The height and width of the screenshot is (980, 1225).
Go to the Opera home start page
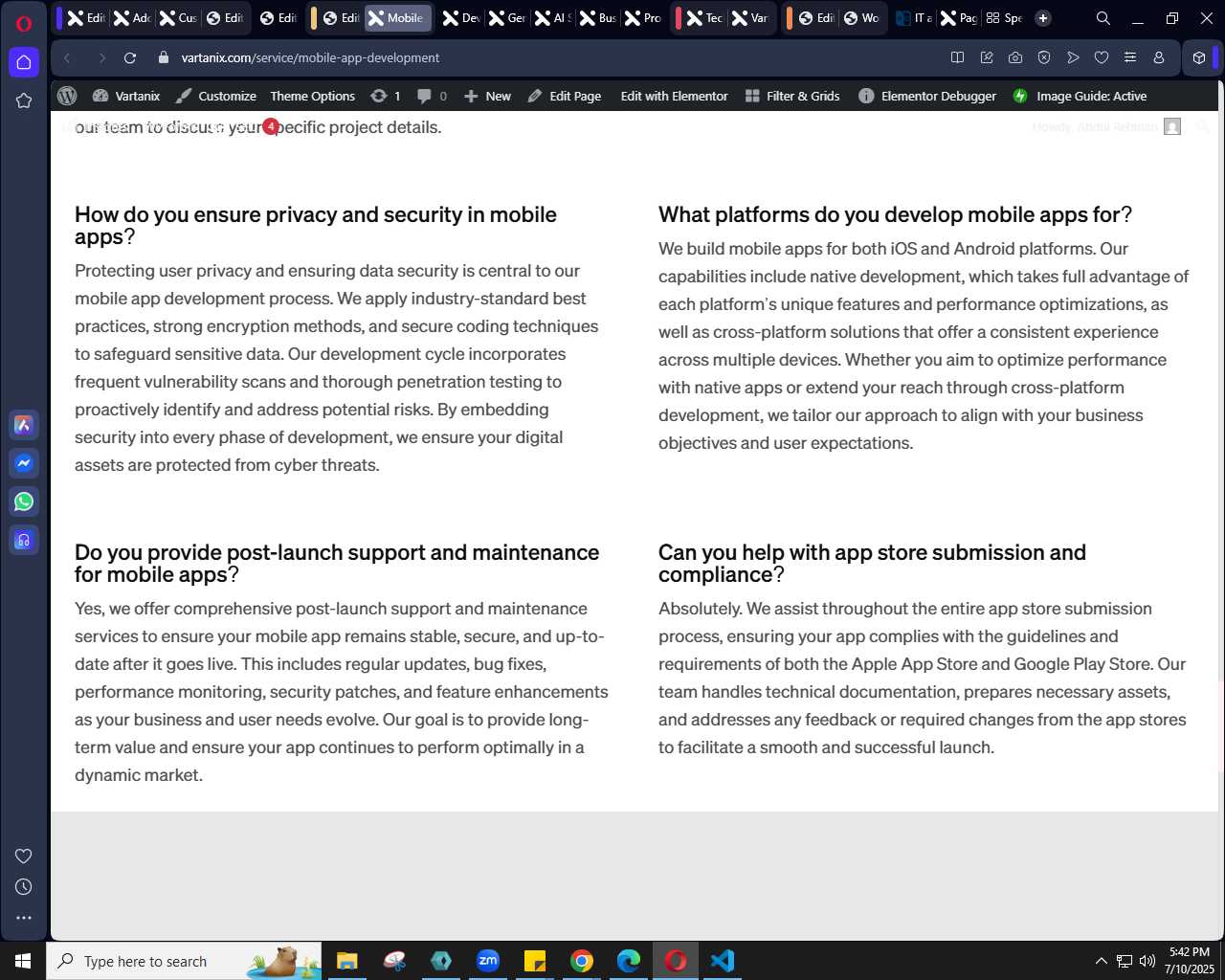click(x=24, y=62)
